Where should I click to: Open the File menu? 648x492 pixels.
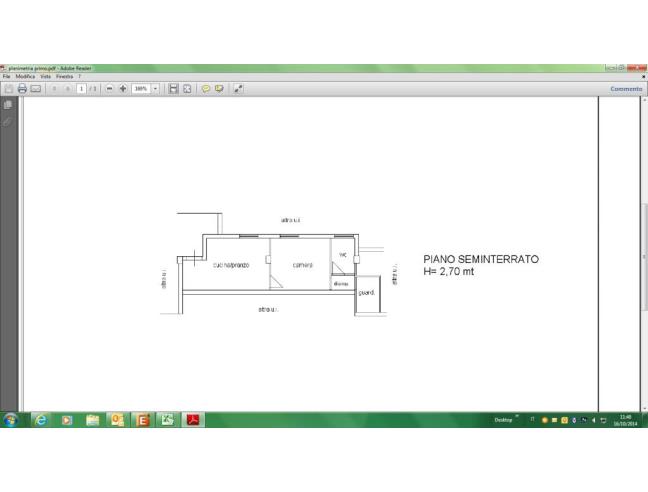[x=6, y=76]
